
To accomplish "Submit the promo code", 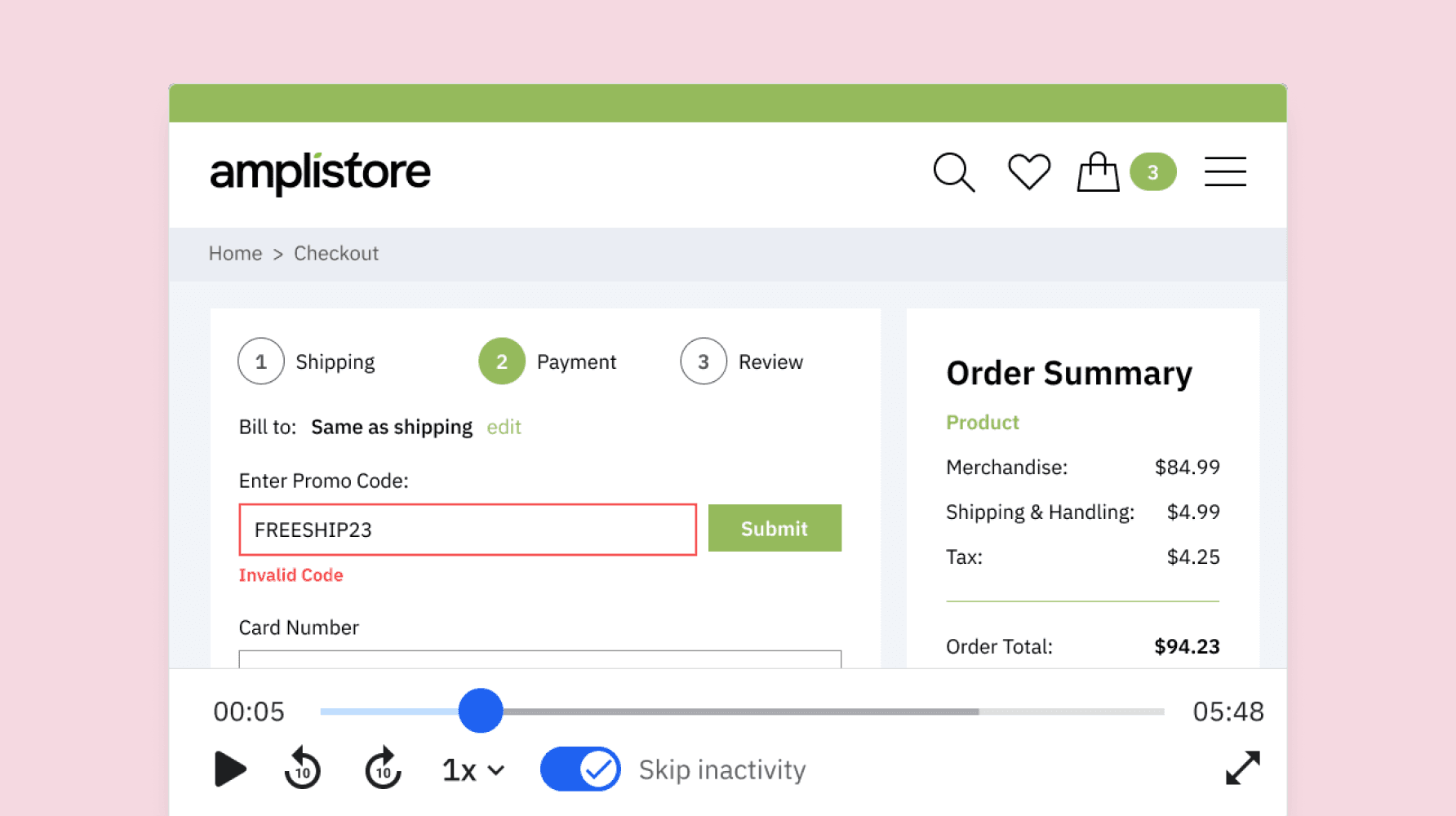I will pyautogui.click(x=774, y=528).
